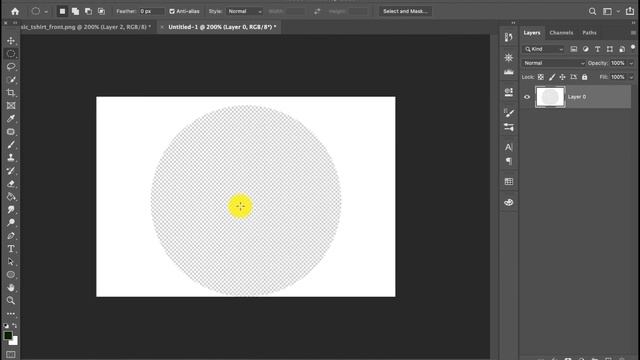Screen dimensions: 640x360
Task: Select the Elliptical Marquee tool
Action: tap(11, 54)
